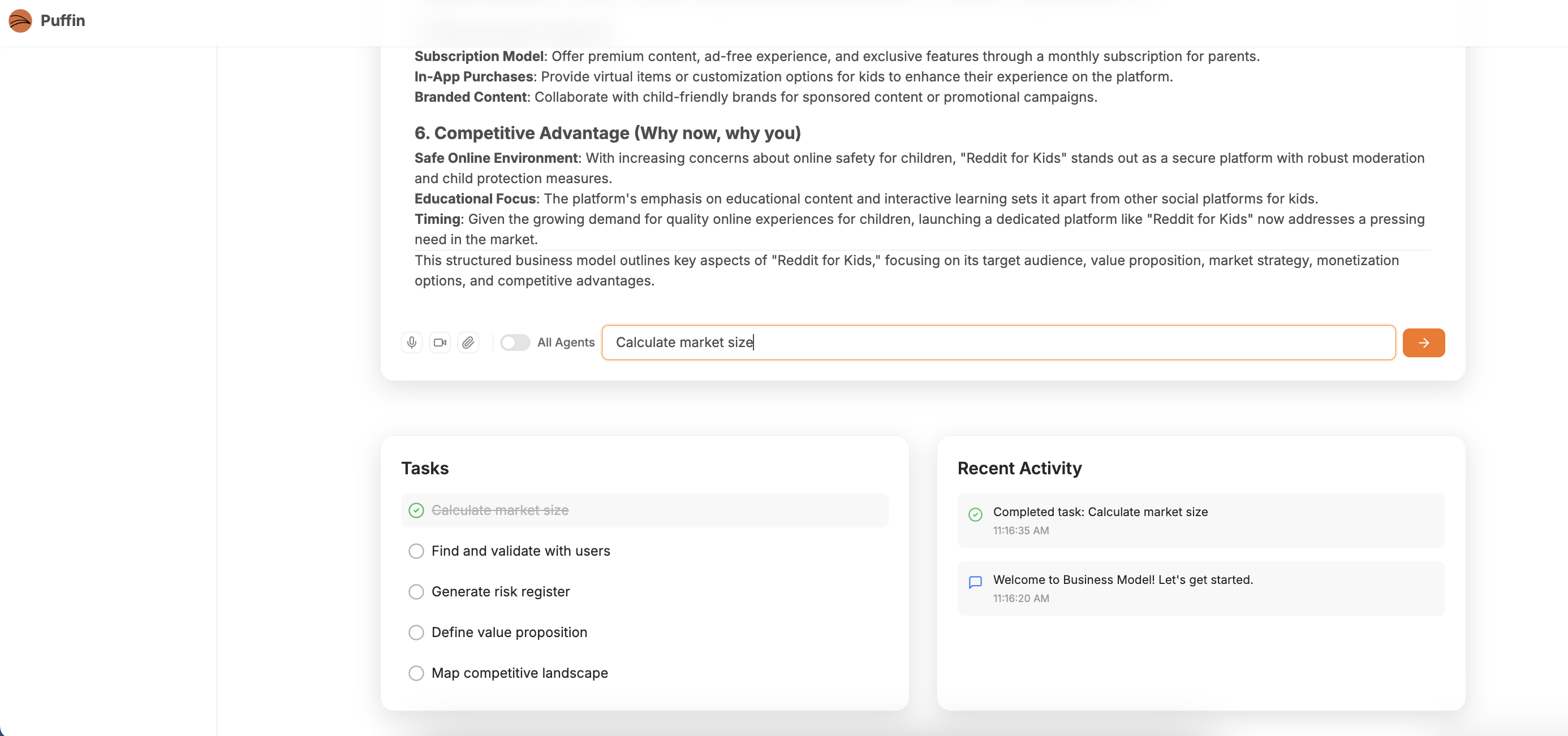The width and height of the screenshot is (1568, 736).
Task: Click the green check beside completed activity
Action: coord(975,514)
